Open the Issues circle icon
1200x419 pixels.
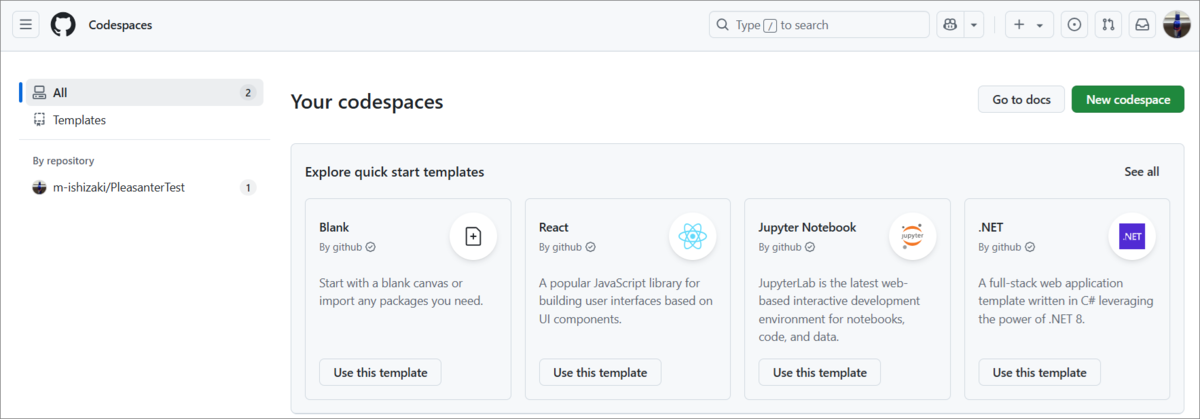(1075, 25)
